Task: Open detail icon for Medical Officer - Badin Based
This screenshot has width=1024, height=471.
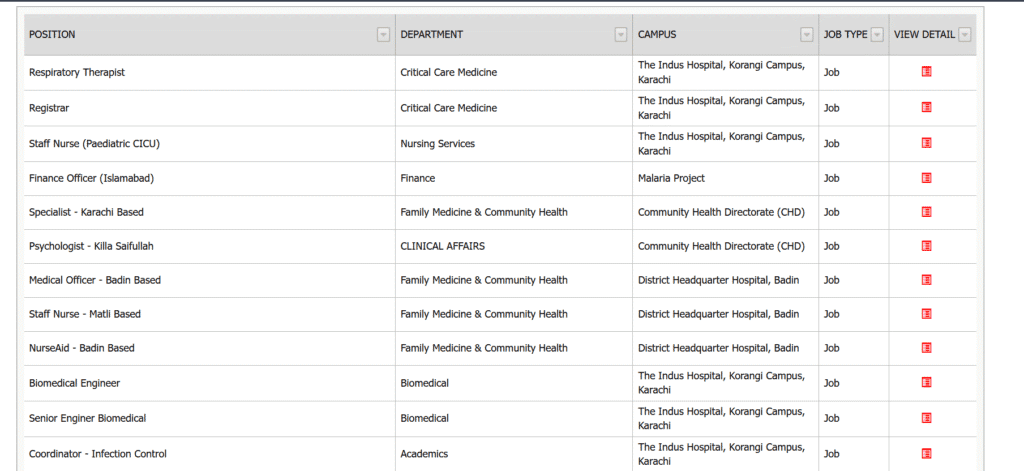Action: point(926,280)
